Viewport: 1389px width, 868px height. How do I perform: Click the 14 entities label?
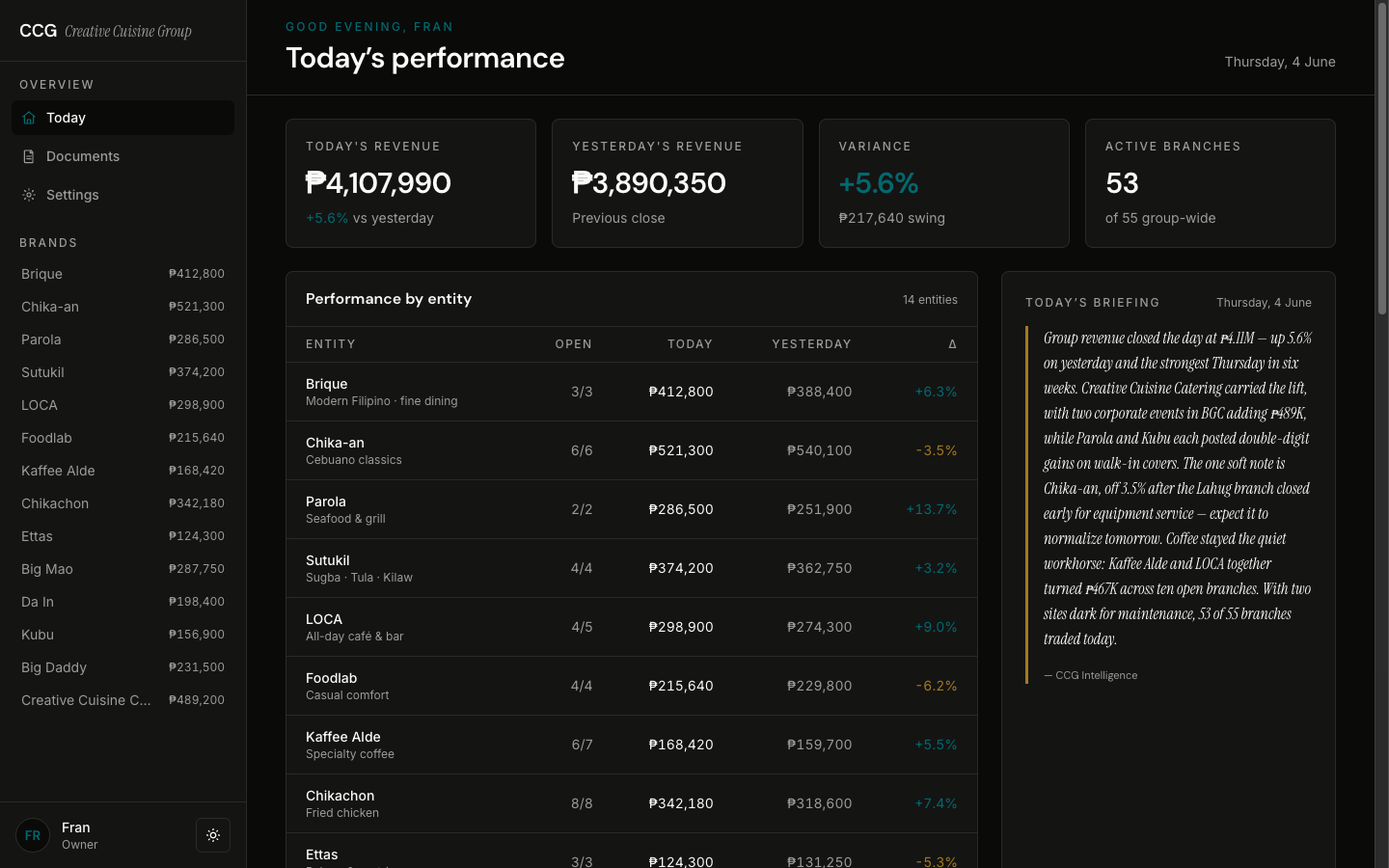point(930,300)
